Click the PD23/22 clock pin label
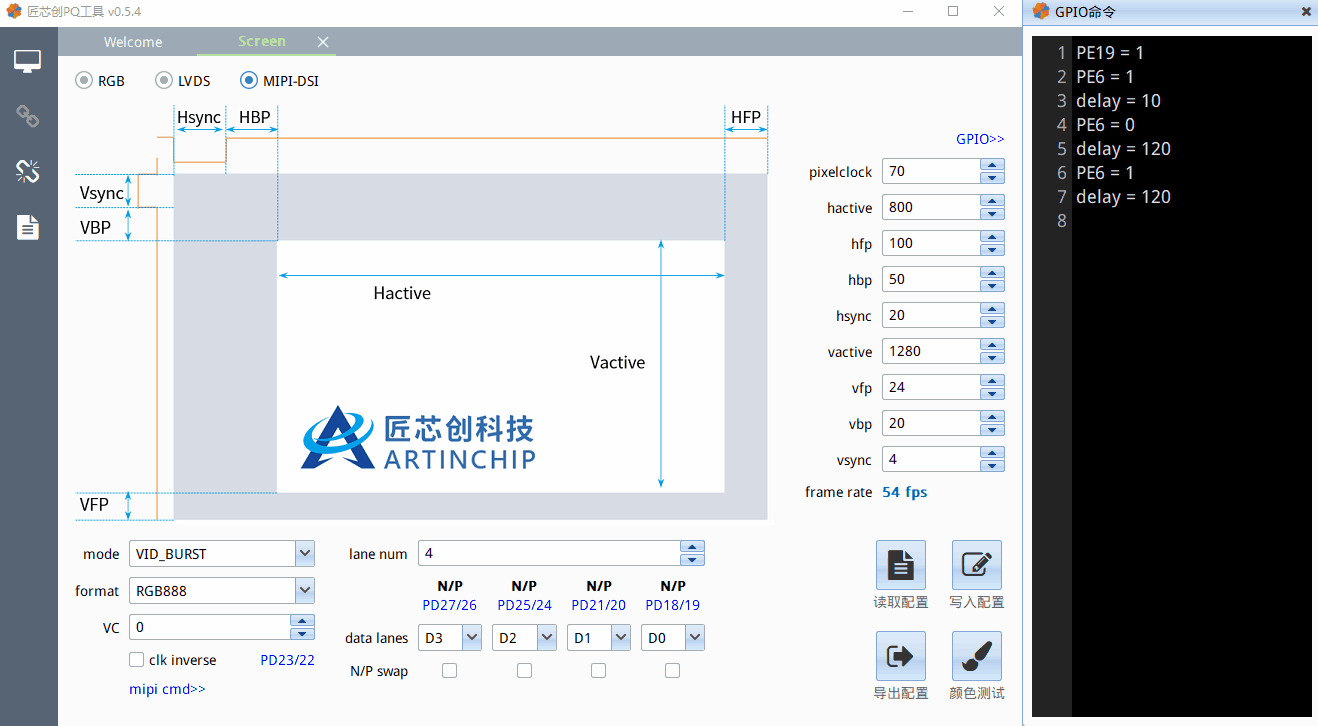This screenshot has width=1318, height=726. coord(287,660)
